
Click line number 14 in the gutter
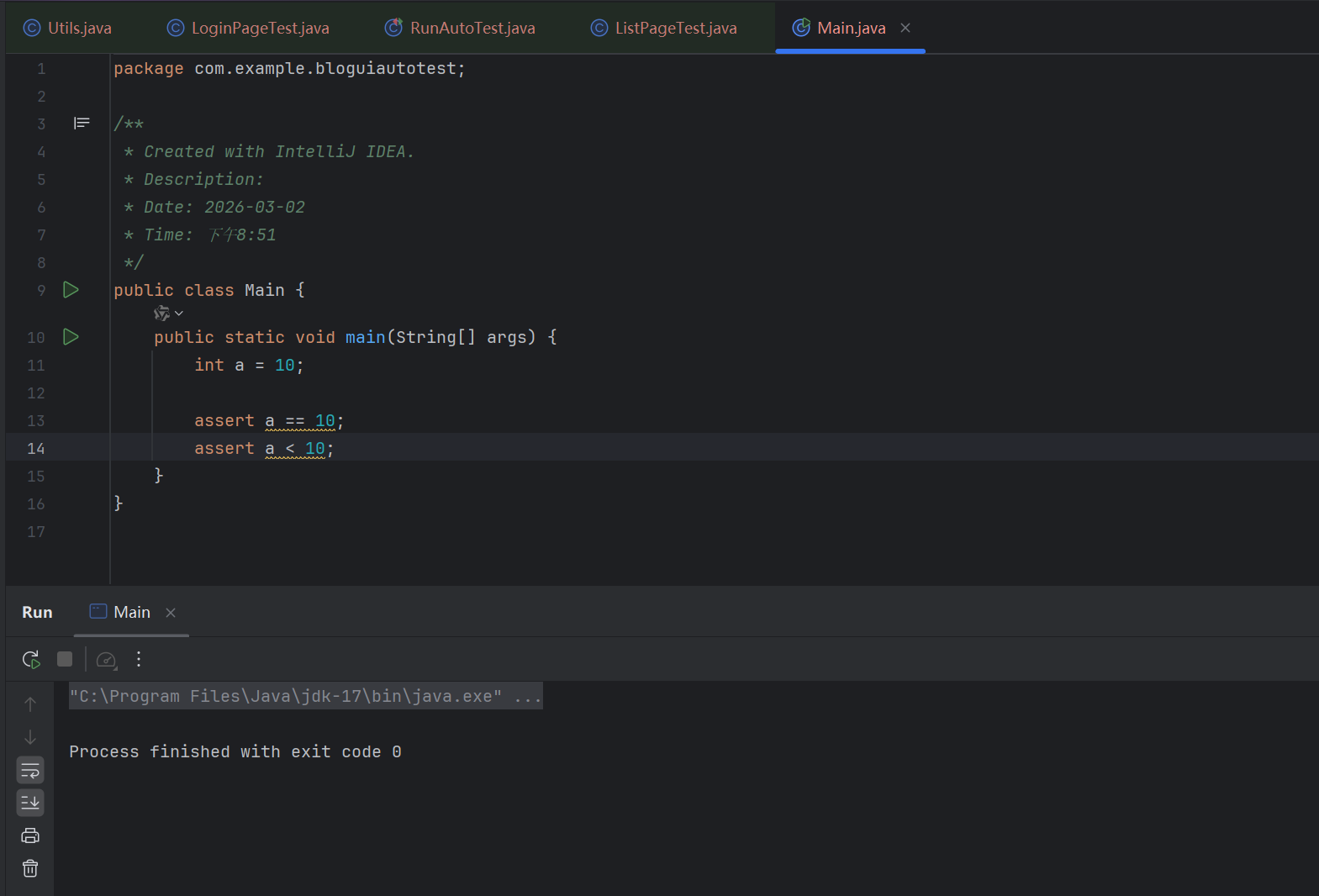point(35,448)
